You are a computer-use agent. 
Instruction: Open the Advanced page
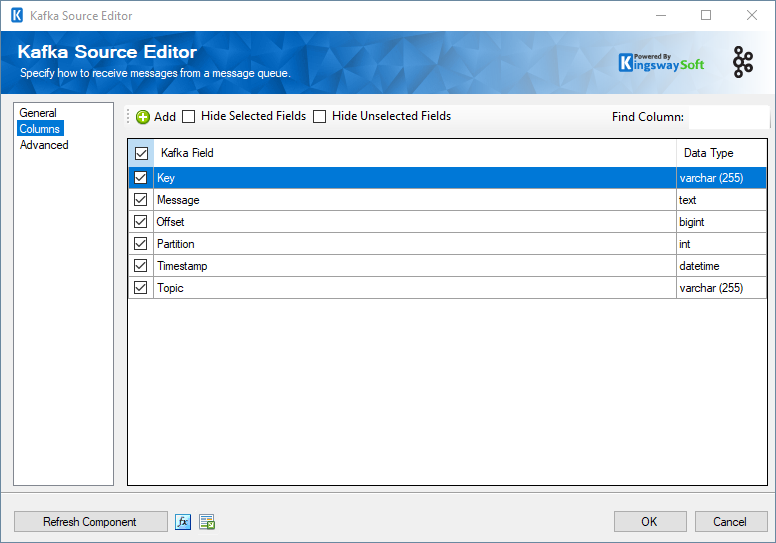tap(44, 145)
